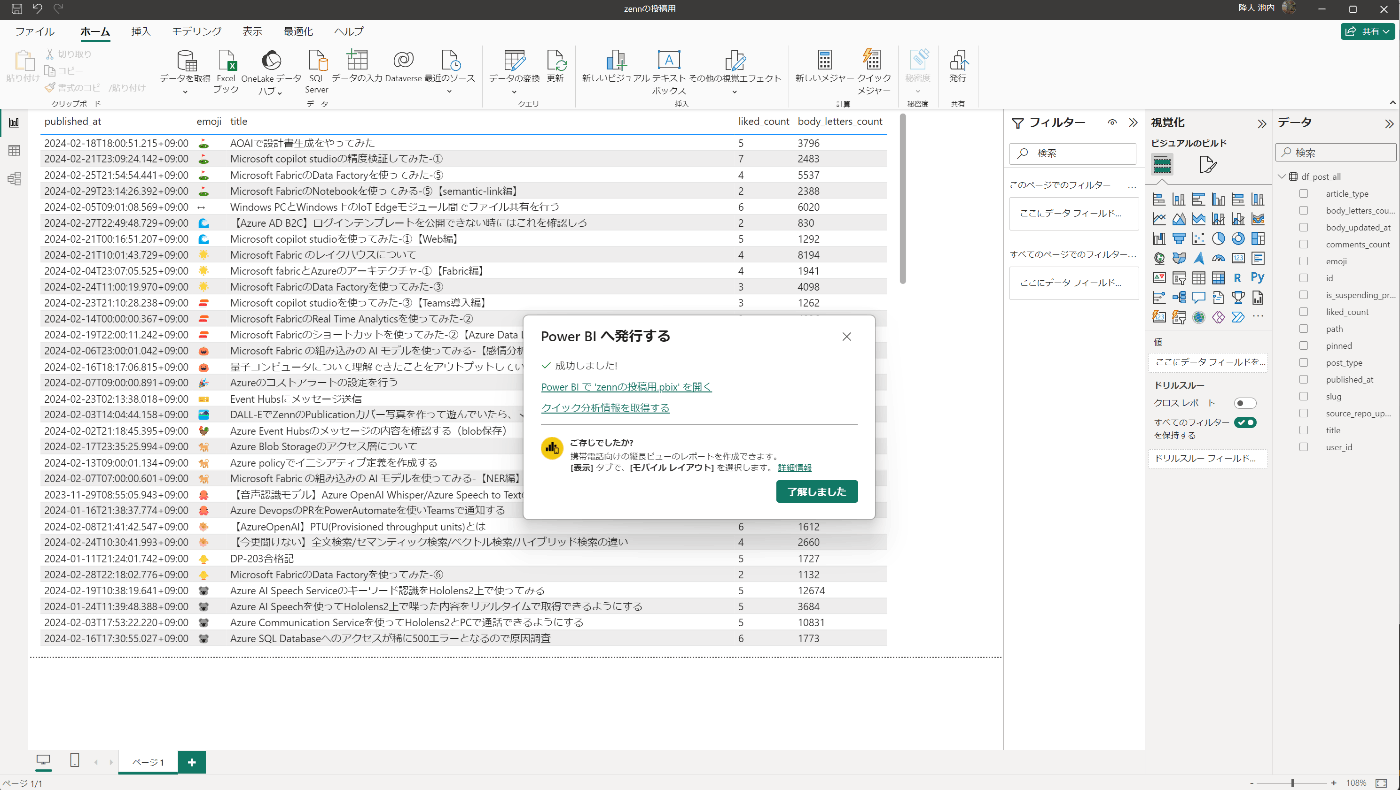The width and height of the screenshot is (1400, 790).
Task: Check the liked_count field checkbox
Action: tap(1303, 312)
